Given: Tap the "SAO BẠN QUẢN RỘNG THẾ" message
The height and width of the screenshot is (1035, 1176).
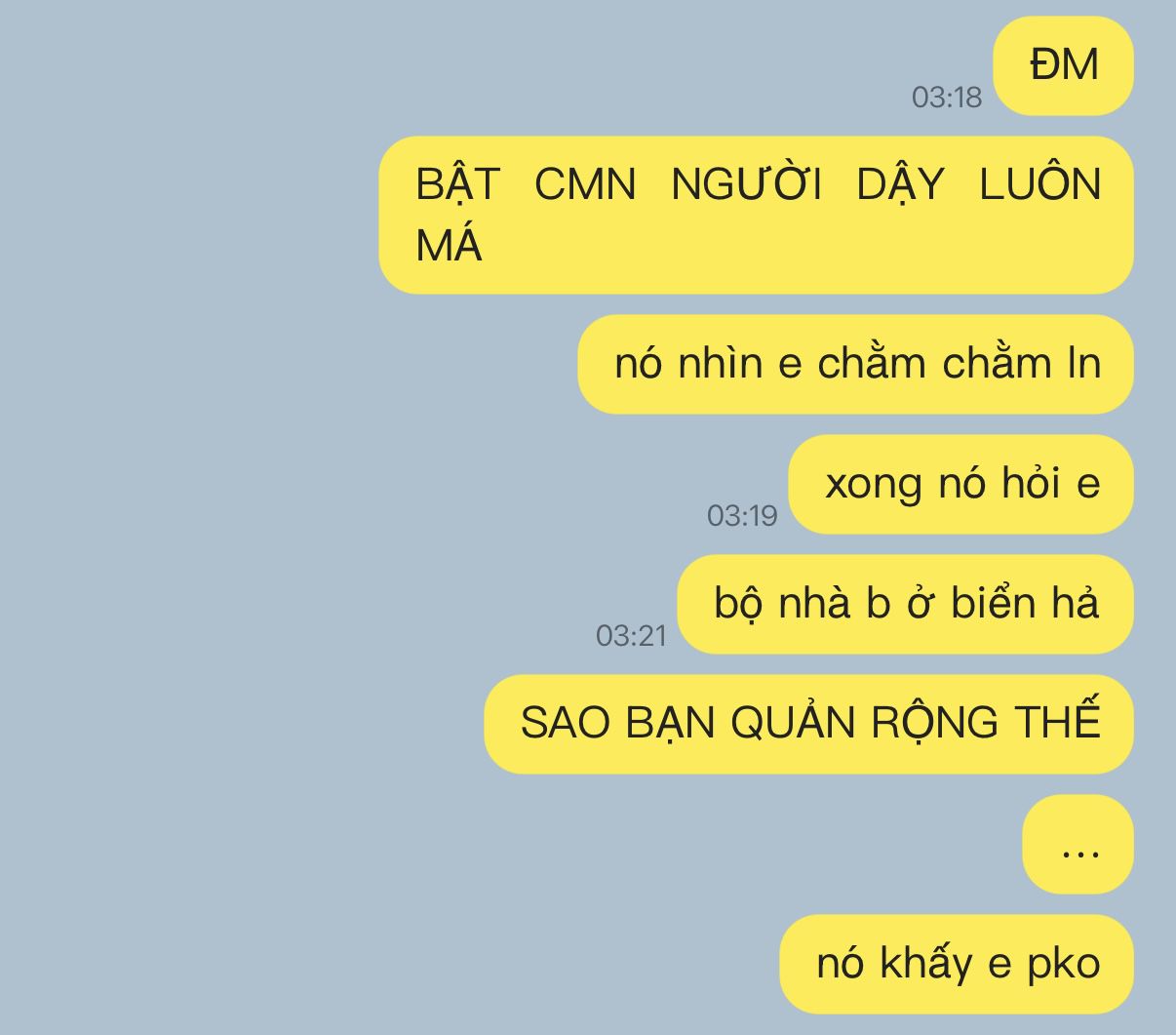Looking at the screenshot, I should click(808, 724).
